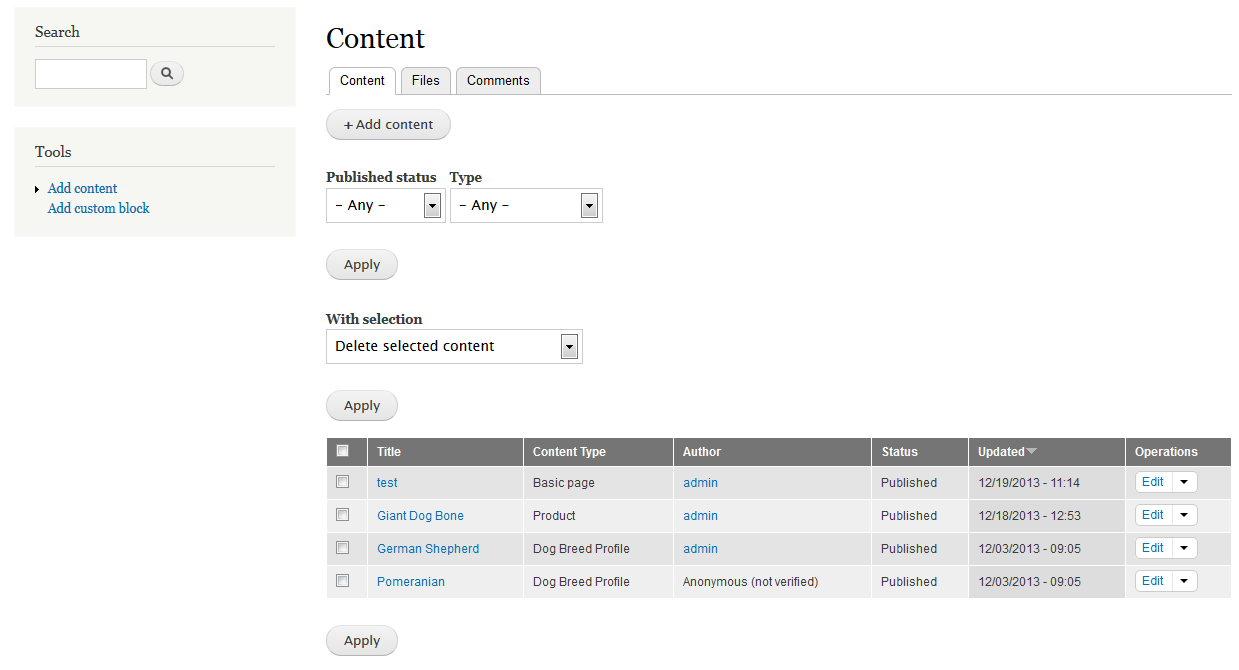Click Edit for the Pomeranian row
1239x670 pixels.
[1152, 581]
